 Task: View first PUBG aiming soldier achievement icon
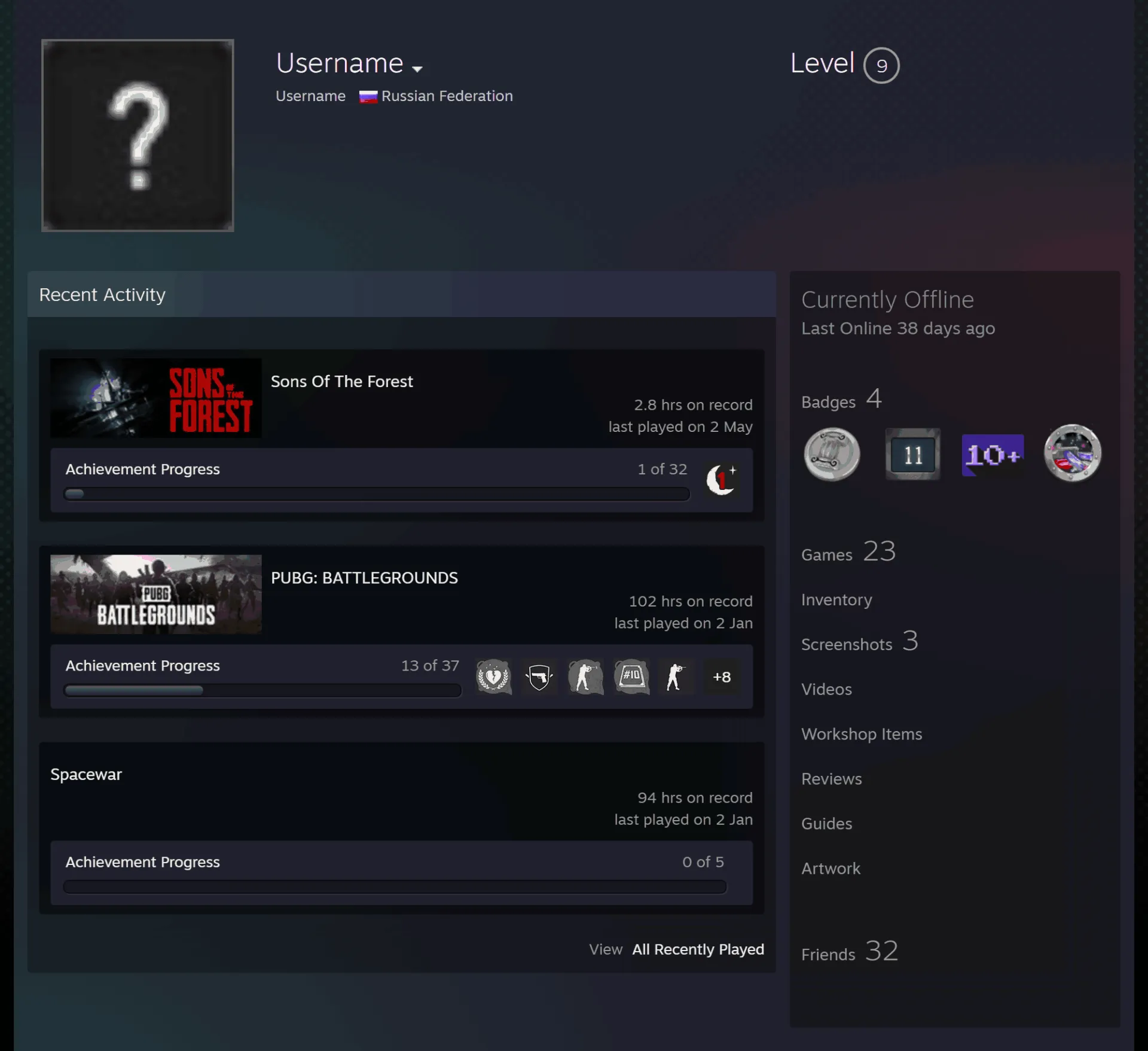click(585, 677)
